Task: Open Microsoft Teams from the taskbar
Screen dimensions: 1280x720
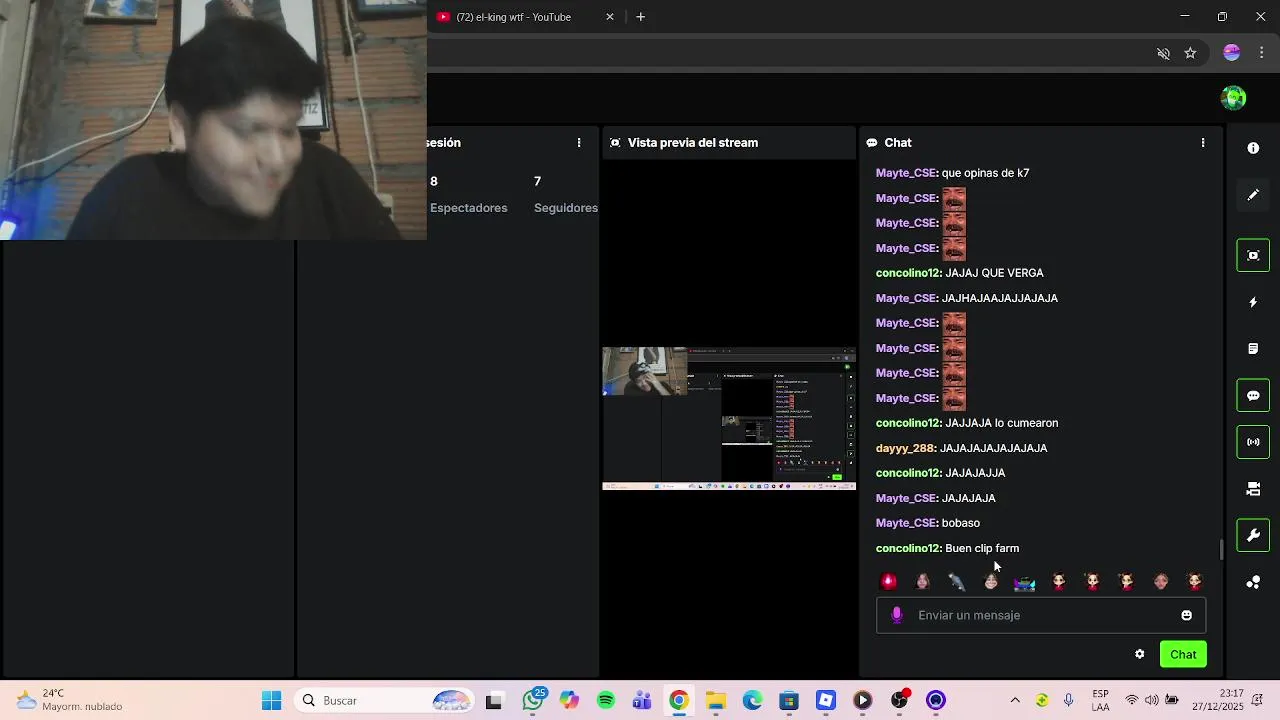Action: click(642, 701)
